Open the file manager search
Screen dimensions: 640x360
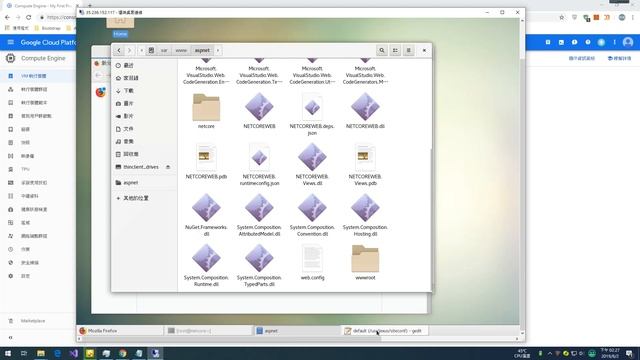[382, 50]
